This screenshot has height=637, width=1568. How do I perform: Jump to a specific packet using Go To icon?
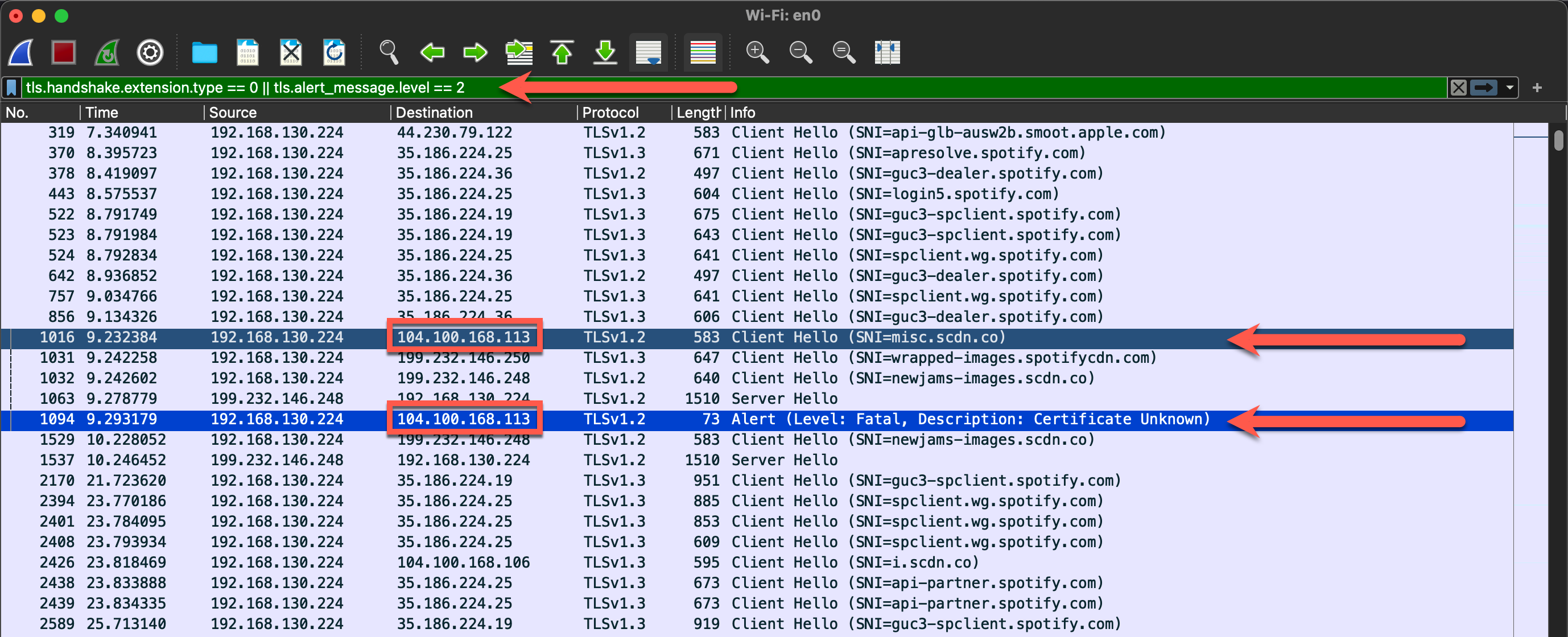pos(519,52)
